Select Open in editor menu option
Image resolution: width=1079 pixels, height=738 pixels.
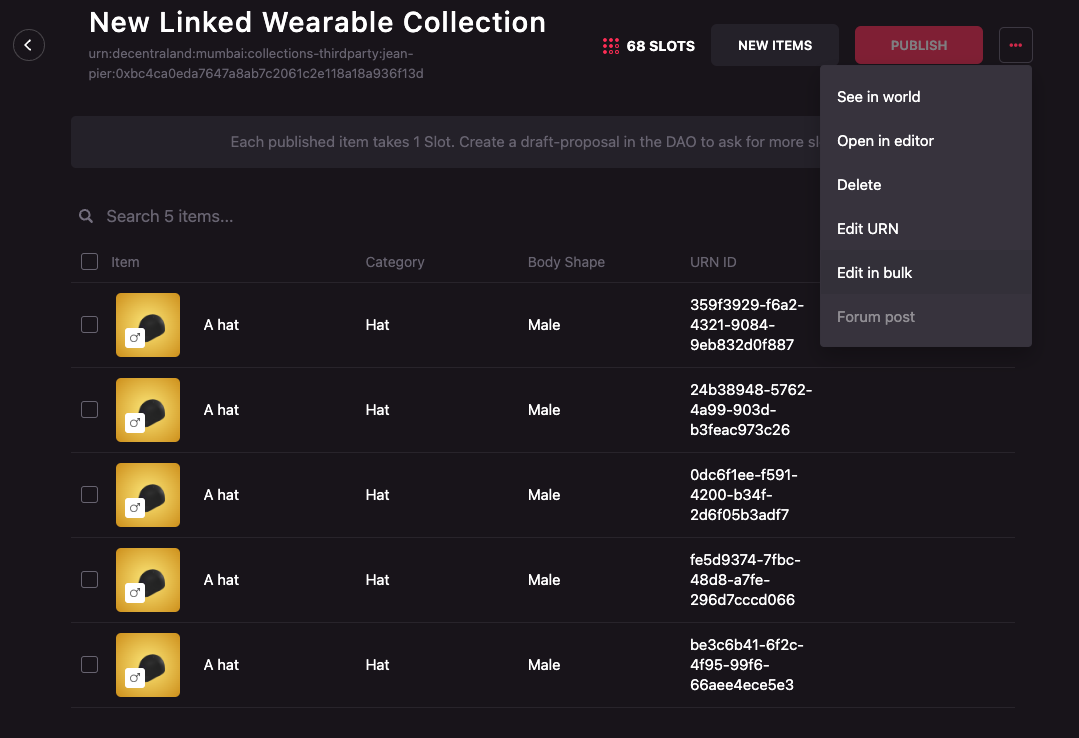coord(885,141)
